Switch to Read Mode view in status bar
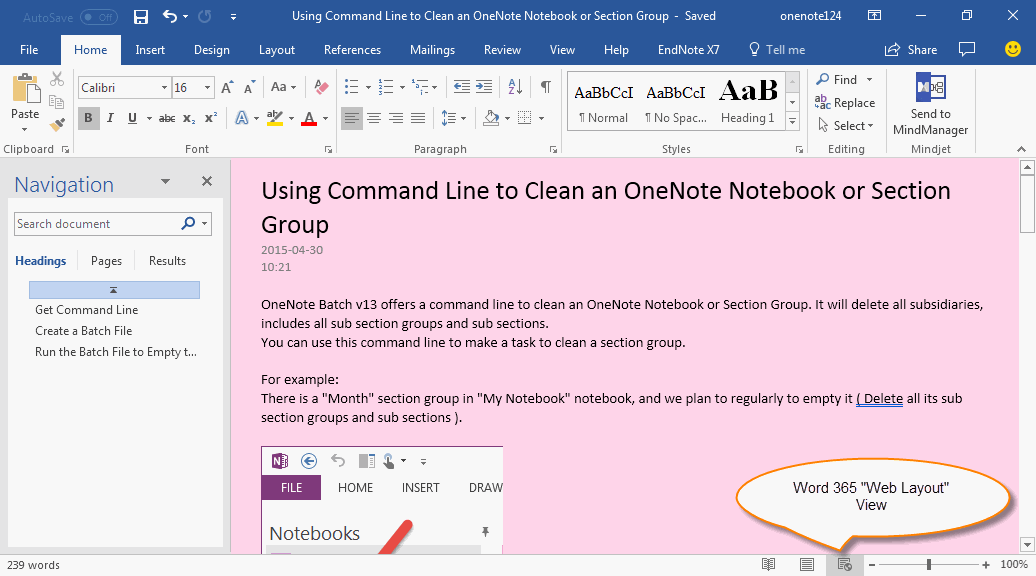Image resolution: width=1036 pixels, height=576 pixels. tap(768, 565)
